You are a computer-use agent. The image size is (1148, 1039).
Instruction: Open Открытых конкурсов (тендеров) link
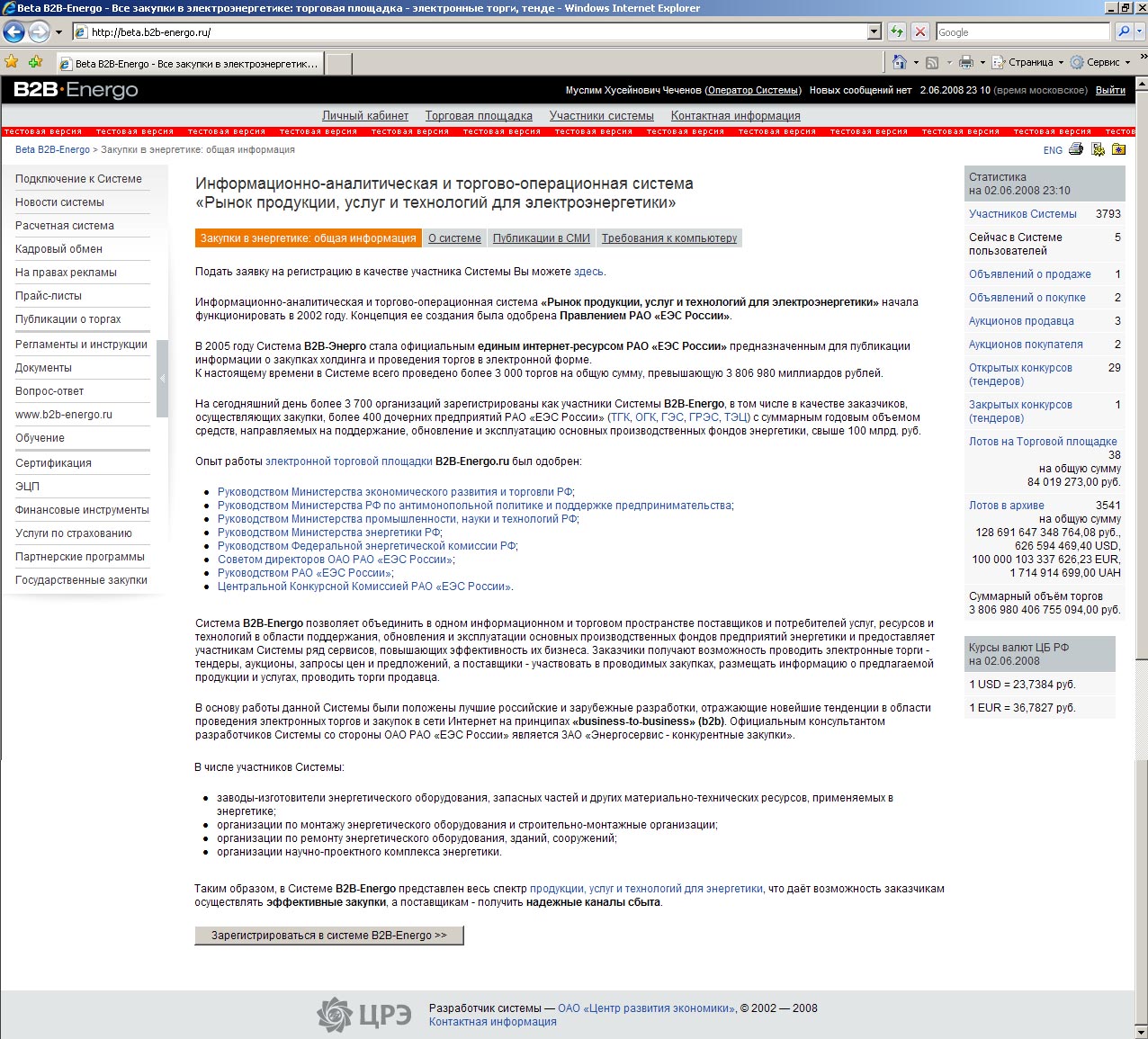coord(1020,374)
